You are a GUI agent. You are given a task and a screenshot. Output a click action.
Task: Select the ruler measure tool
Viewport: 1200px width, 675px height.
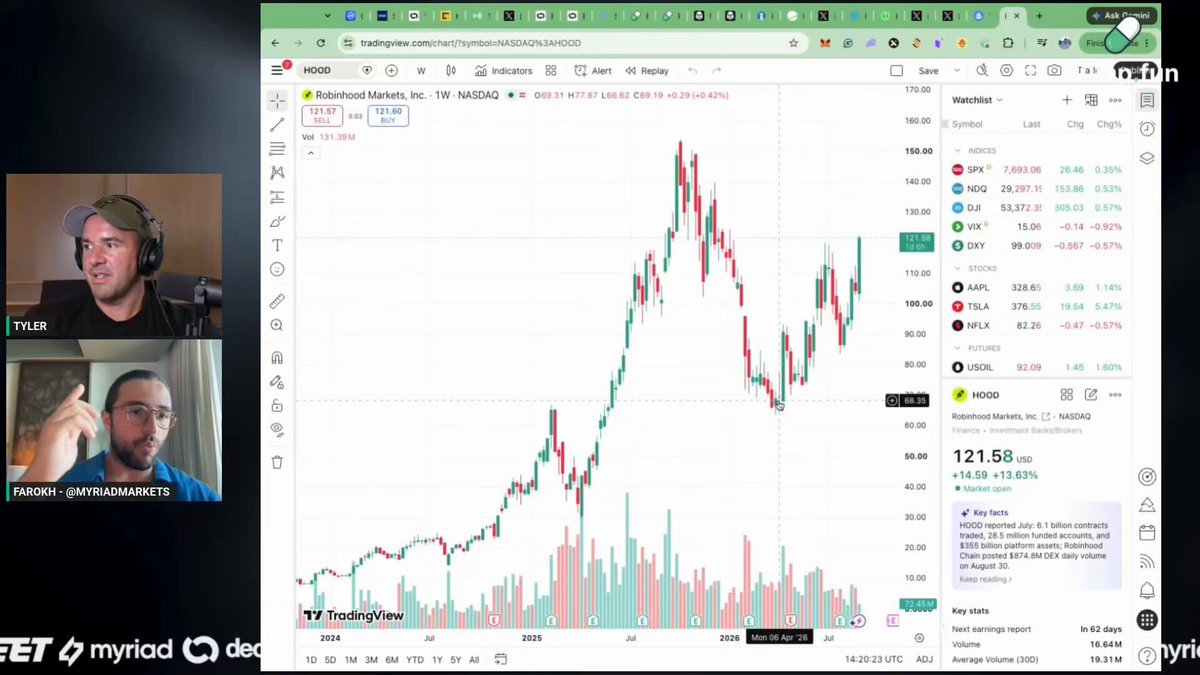click(x=277, y=301)
